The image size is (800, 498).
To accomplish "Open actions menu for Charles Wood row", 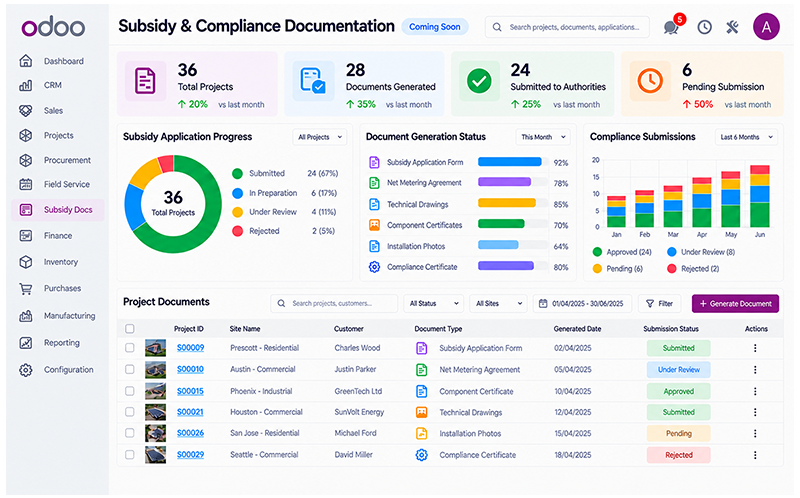I will pyautogui.click(x=755, y=348).
